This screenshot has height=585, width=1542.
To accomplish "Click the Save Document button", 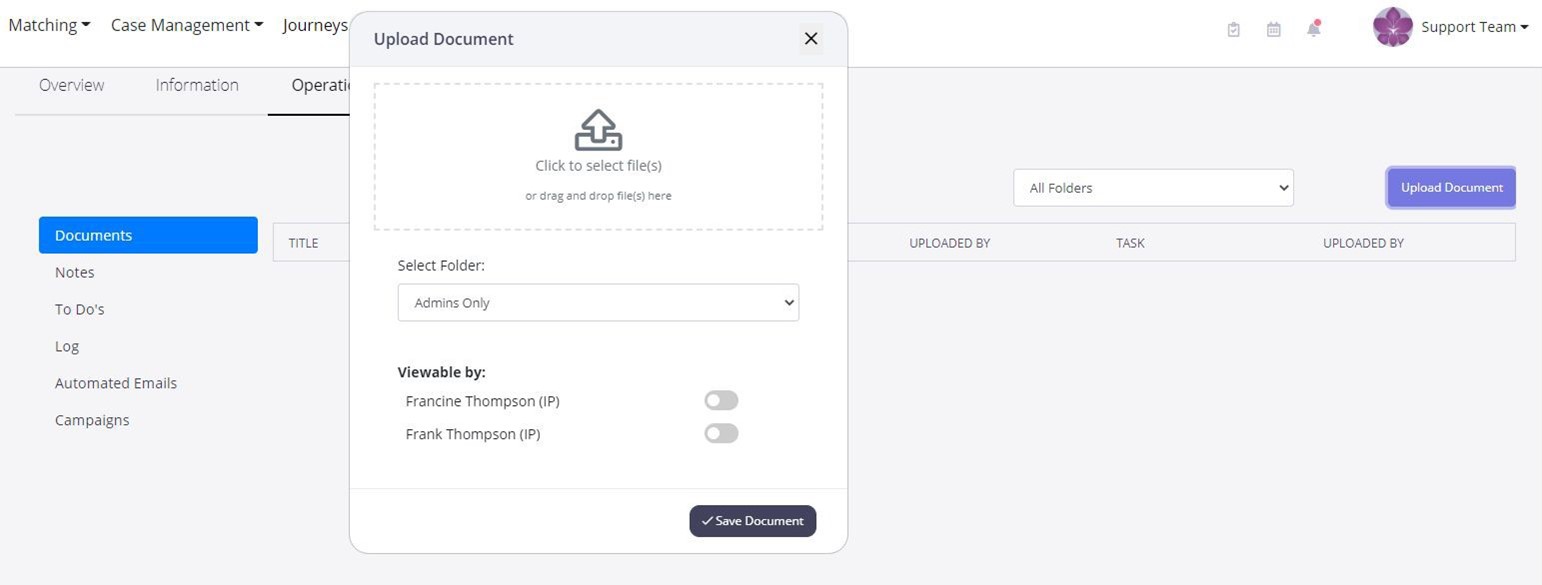I will [x=752, y=520].
